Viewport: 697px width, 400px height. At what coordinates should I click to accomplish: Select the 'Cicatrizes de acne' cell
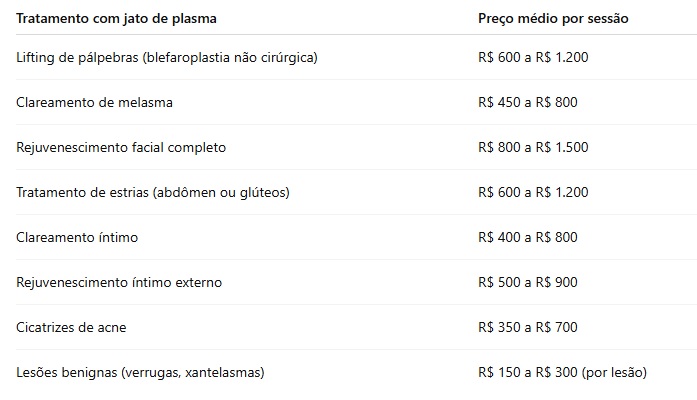(x=72, y=327)
